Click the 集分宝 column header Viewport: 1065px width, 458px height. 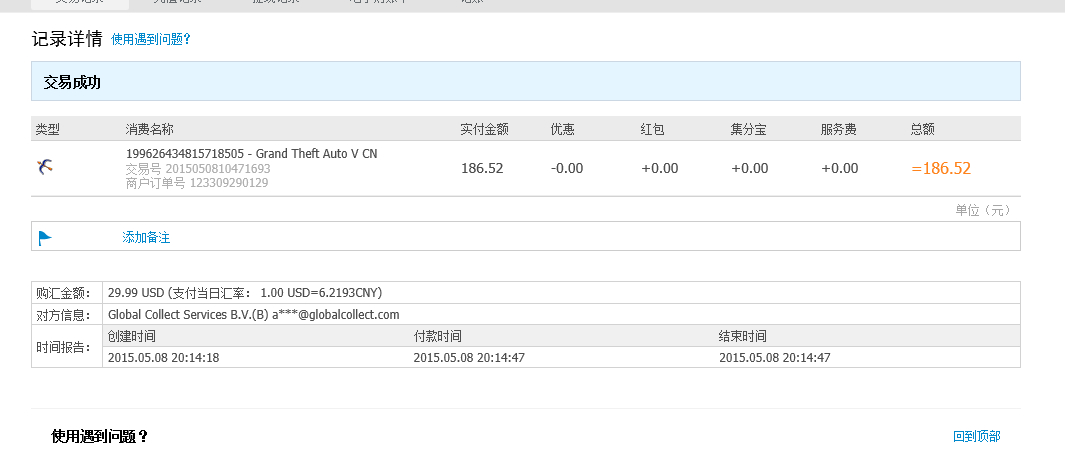point(748,129)
